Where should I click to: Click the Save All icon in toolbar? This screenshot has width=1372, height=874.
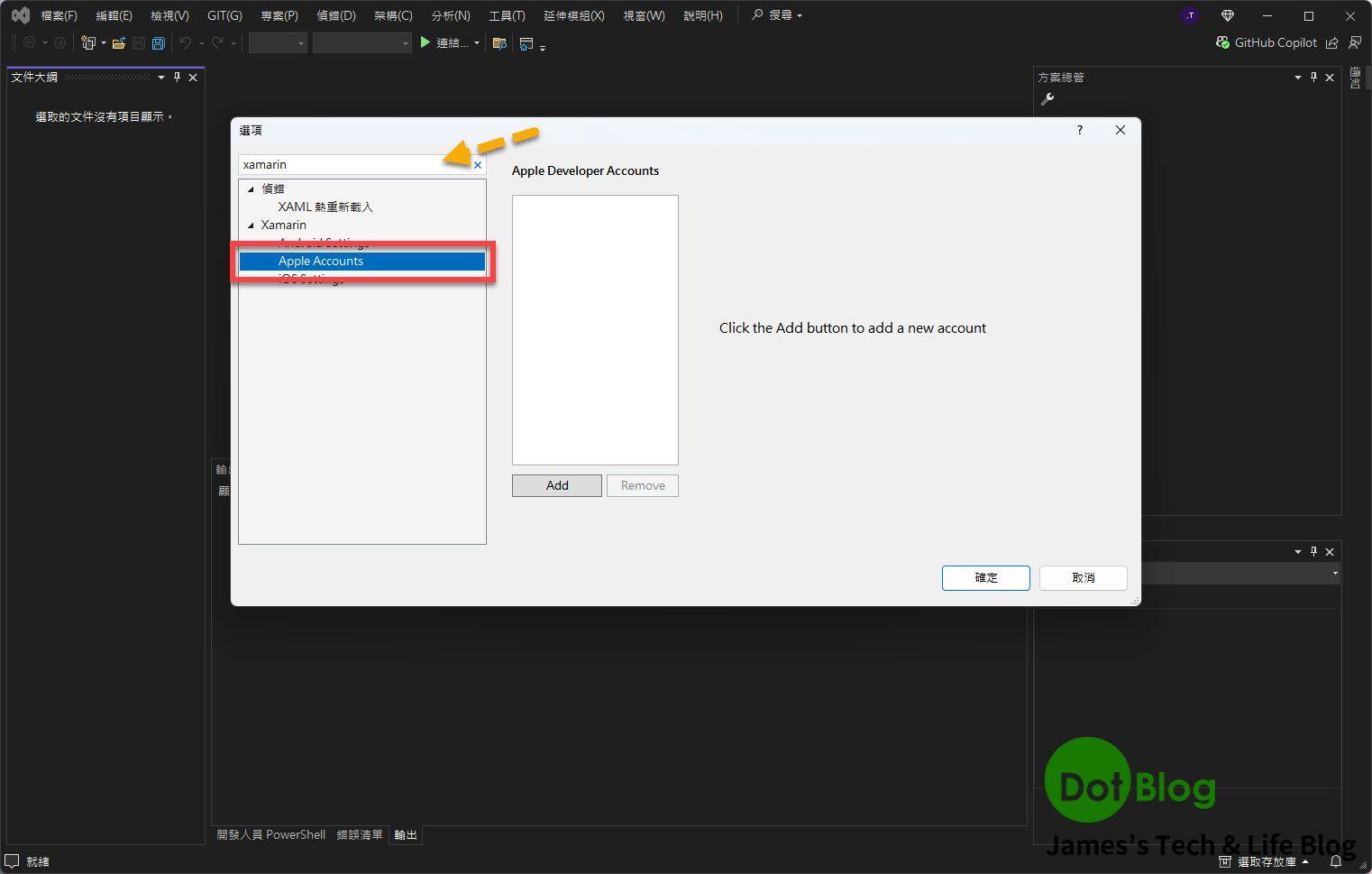pos(159,43)
